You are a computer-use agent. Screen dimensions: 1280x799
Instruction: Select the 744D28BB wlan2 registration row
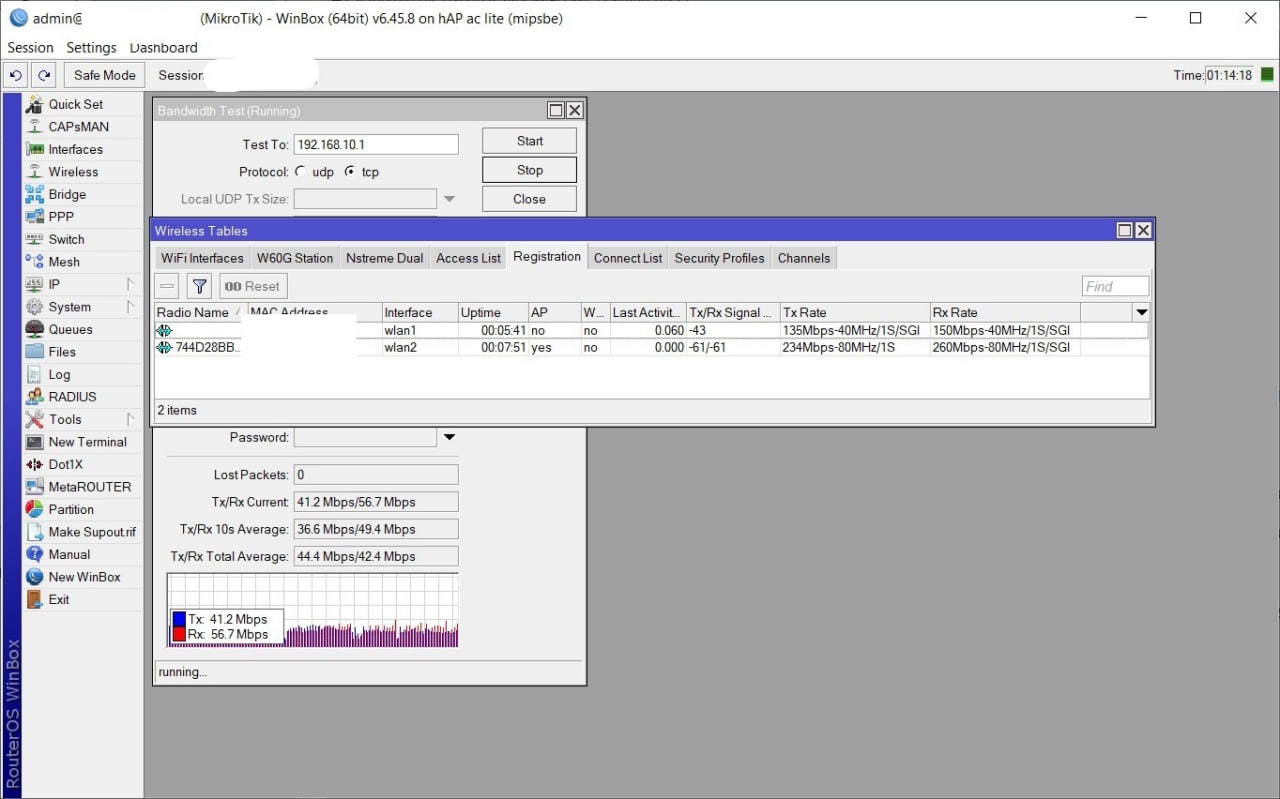(x=651, y=348)
